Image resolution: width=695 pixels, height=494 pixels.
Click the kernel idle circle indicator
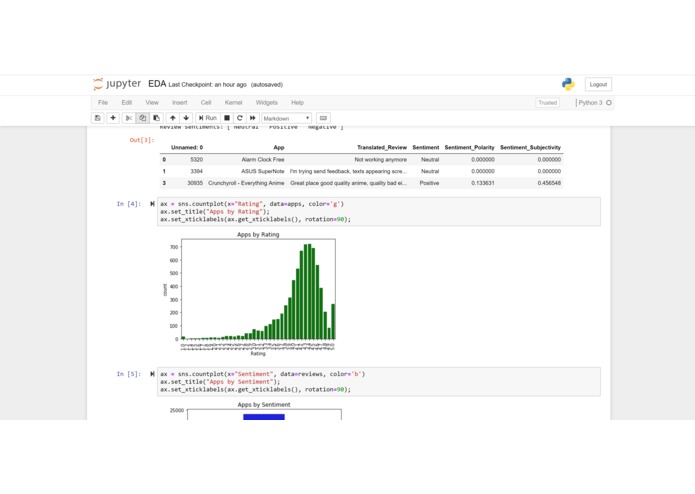click(x=609, y=103)
